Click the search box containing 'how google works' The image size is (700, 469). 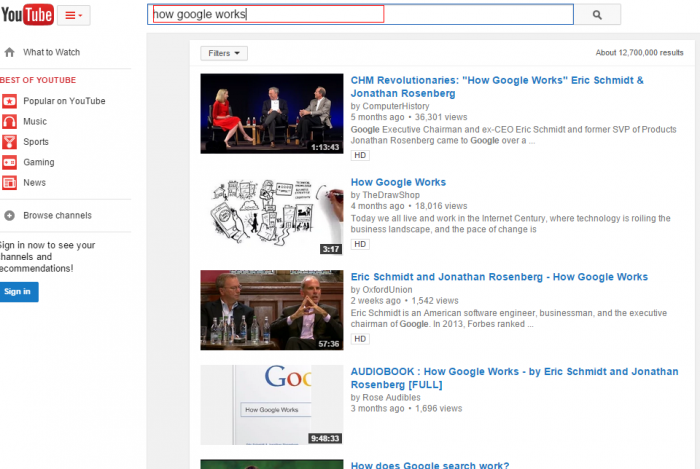[360, 14]
